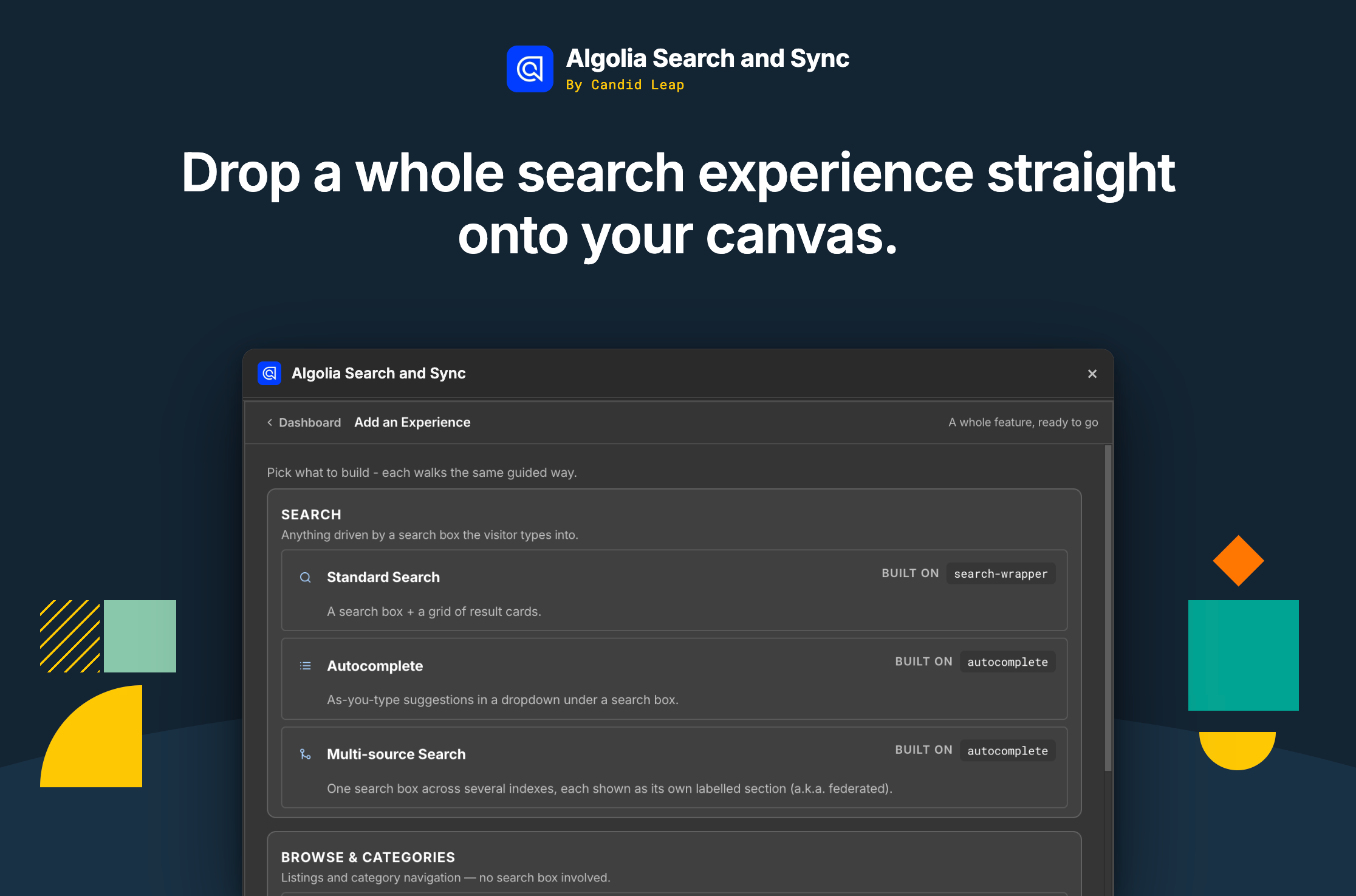This screenshot has height=896, width=1356.
Task: Click 'As-you-type suggestions in a dropdown' description
Action: click(x=502, y=699)
